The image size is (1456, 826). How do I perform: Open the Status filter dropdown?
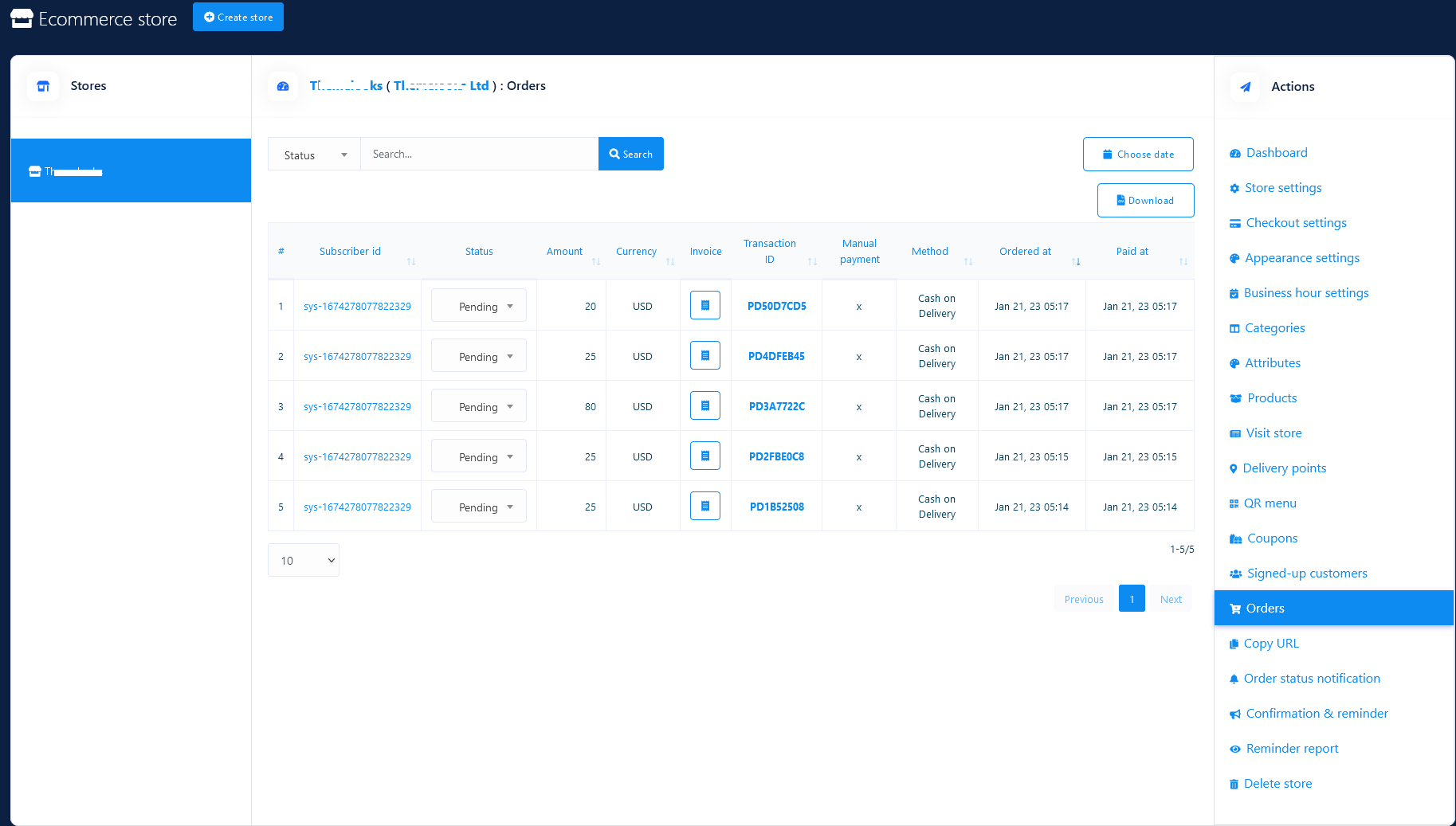[315, 155]
